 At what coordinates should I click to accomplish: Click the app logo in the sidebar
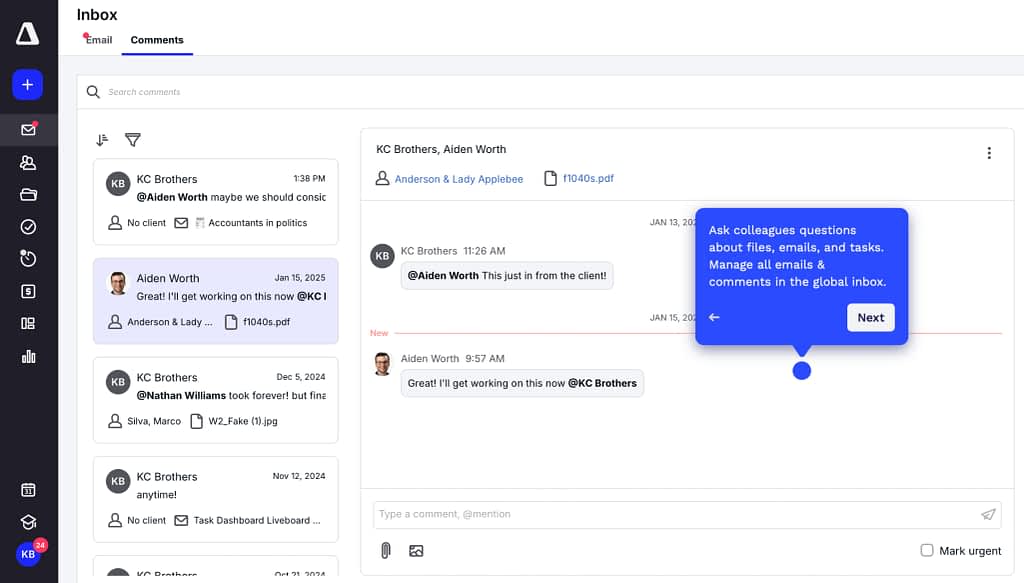(x=27, y=34)
